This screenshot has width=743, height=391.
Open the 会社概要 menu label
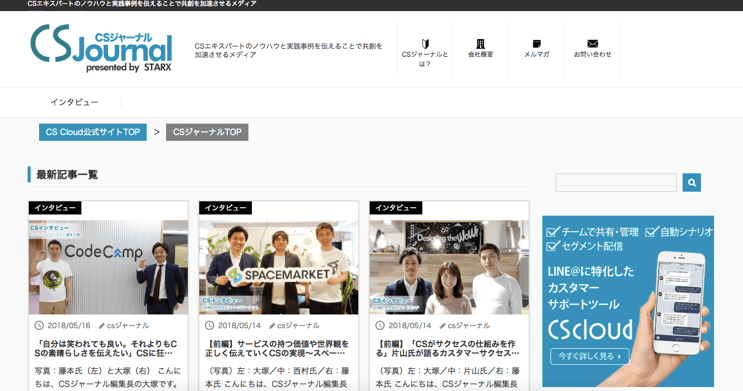point(480,55)
